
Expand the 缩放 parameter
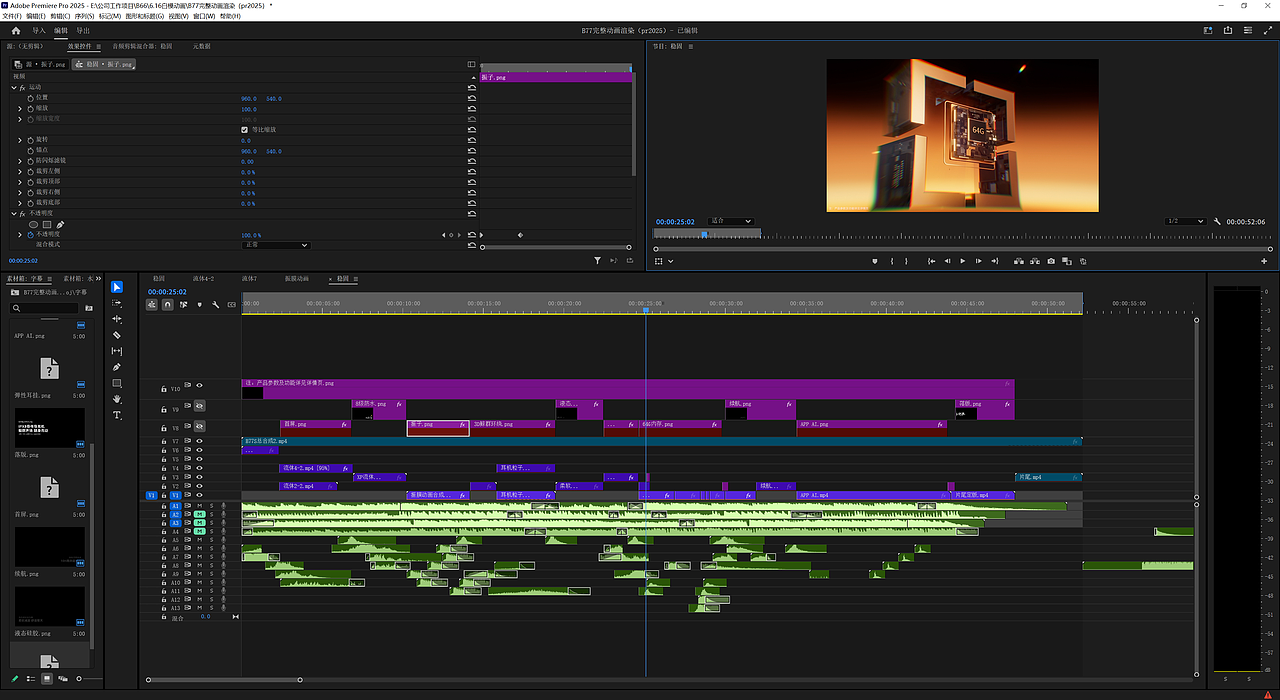point(21,108)
